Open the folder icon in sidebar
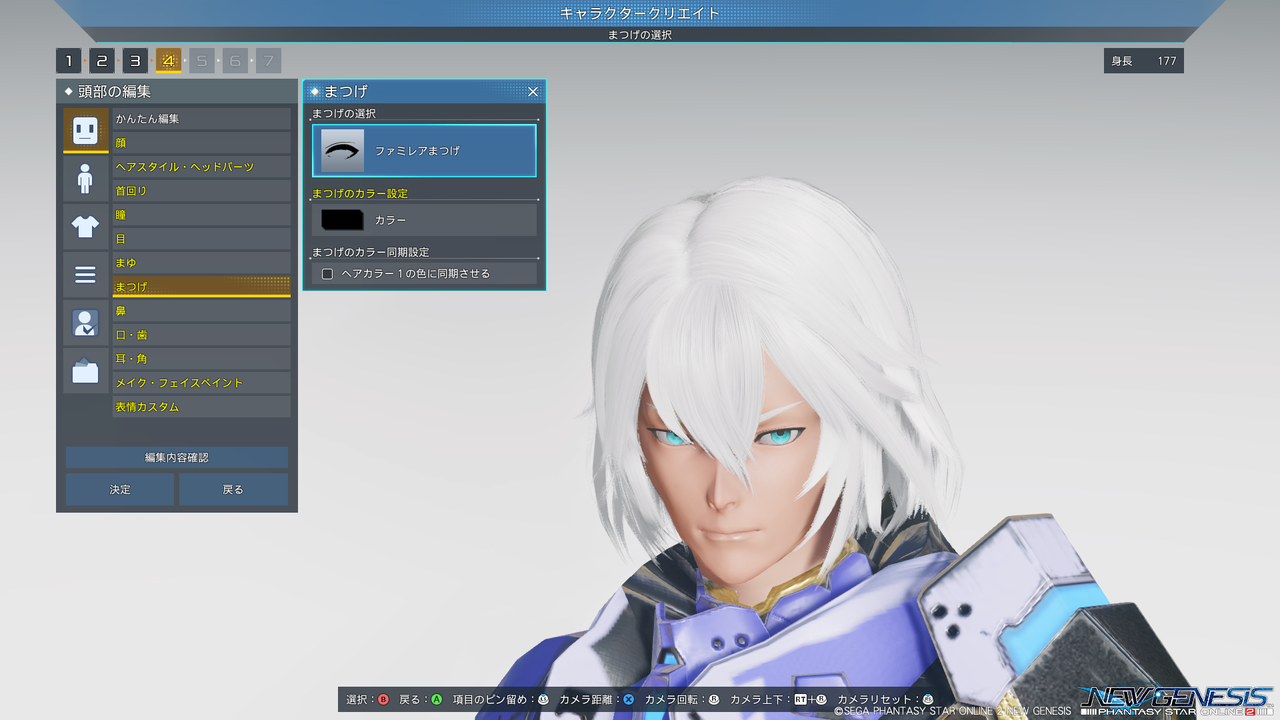The width and height of the screenshot is (1280, 720). point(85,371)
